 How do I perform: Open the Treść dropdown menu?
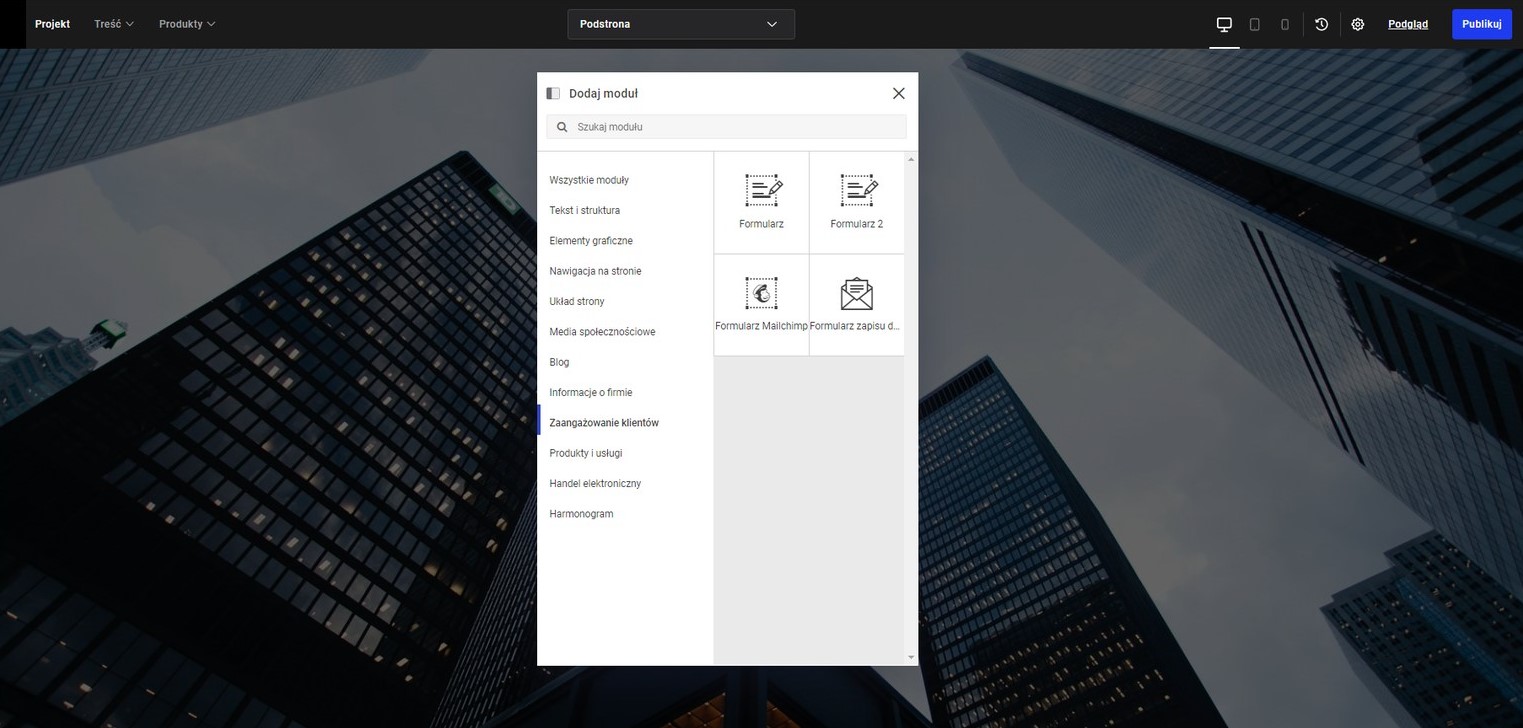(114, 24)
